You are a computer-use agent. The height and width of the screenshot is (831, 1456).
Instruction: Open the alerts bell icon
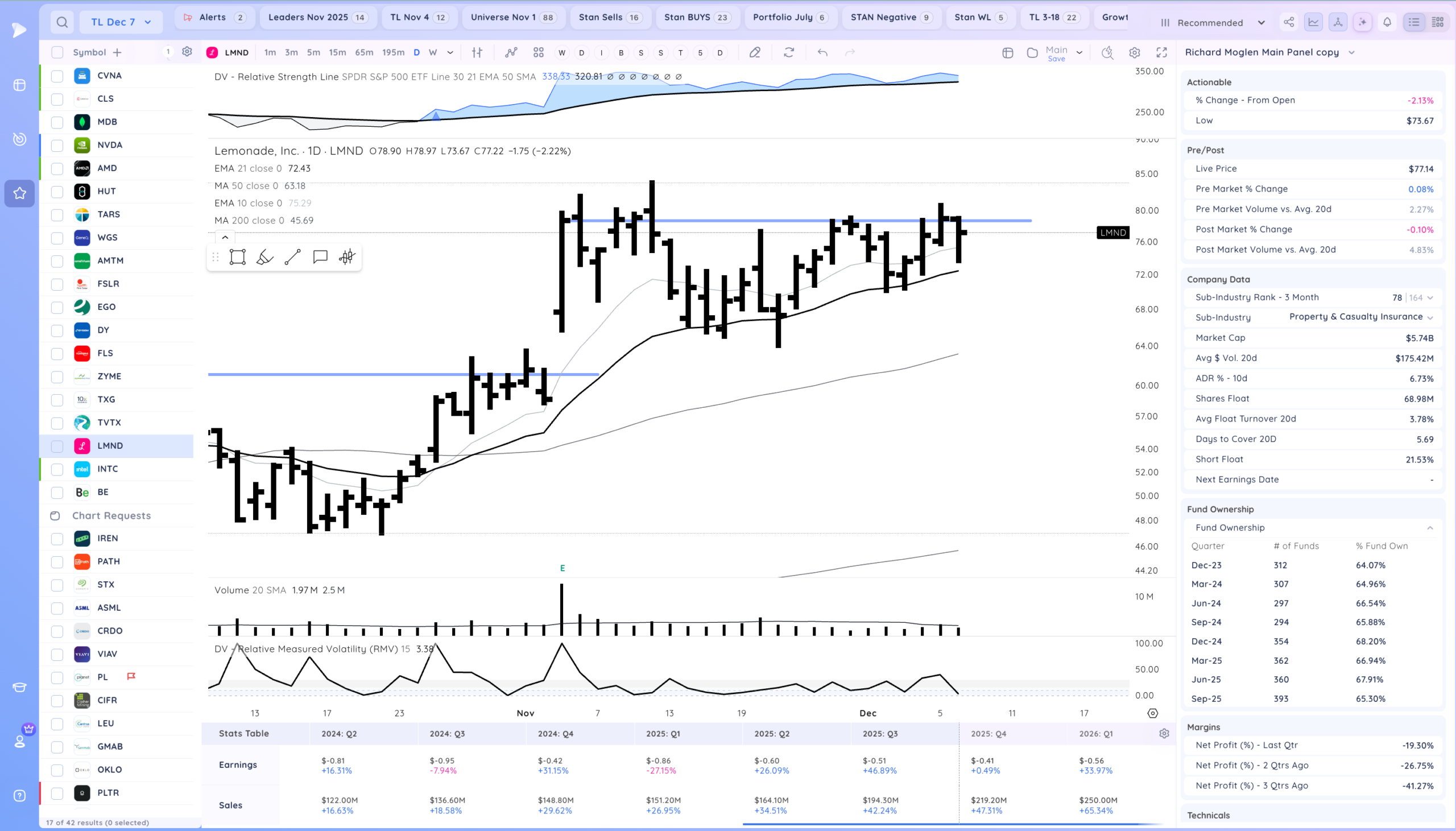tap(1387, 22)
